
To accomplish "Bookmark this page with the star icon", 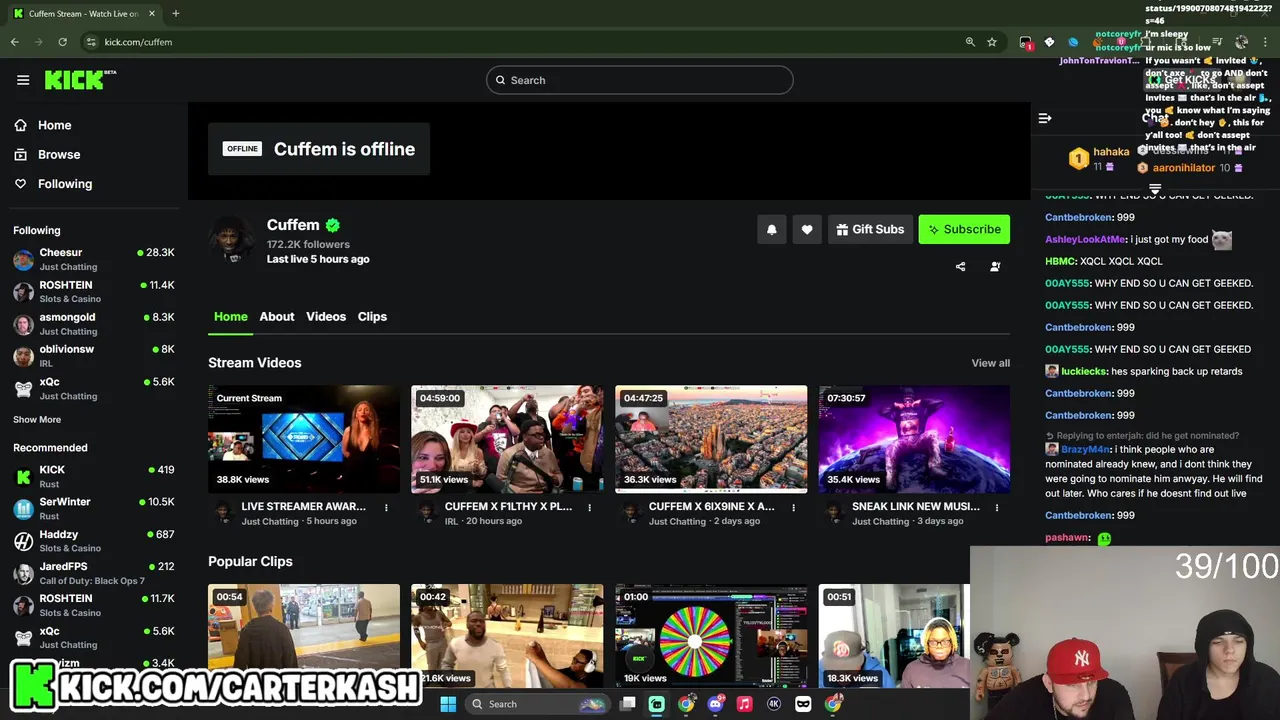I will point(992,42).
